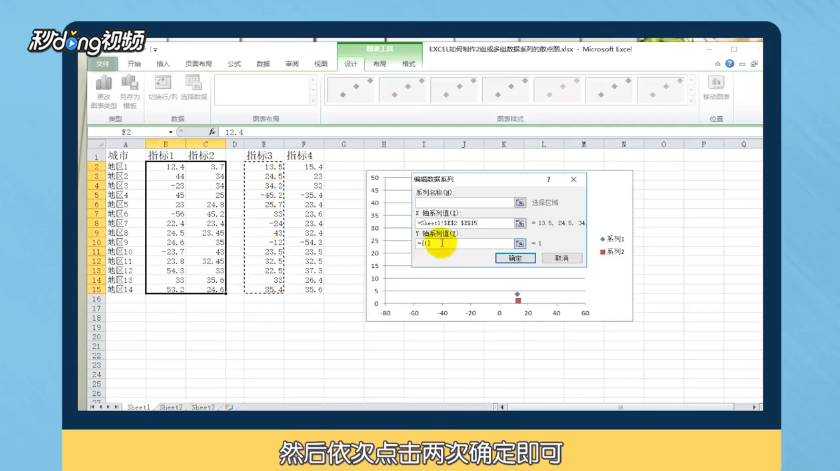The width and height of the screenshot is (840, 471).
Task: Click the minimize ribbon caret icon
Action: pos(718,64)
